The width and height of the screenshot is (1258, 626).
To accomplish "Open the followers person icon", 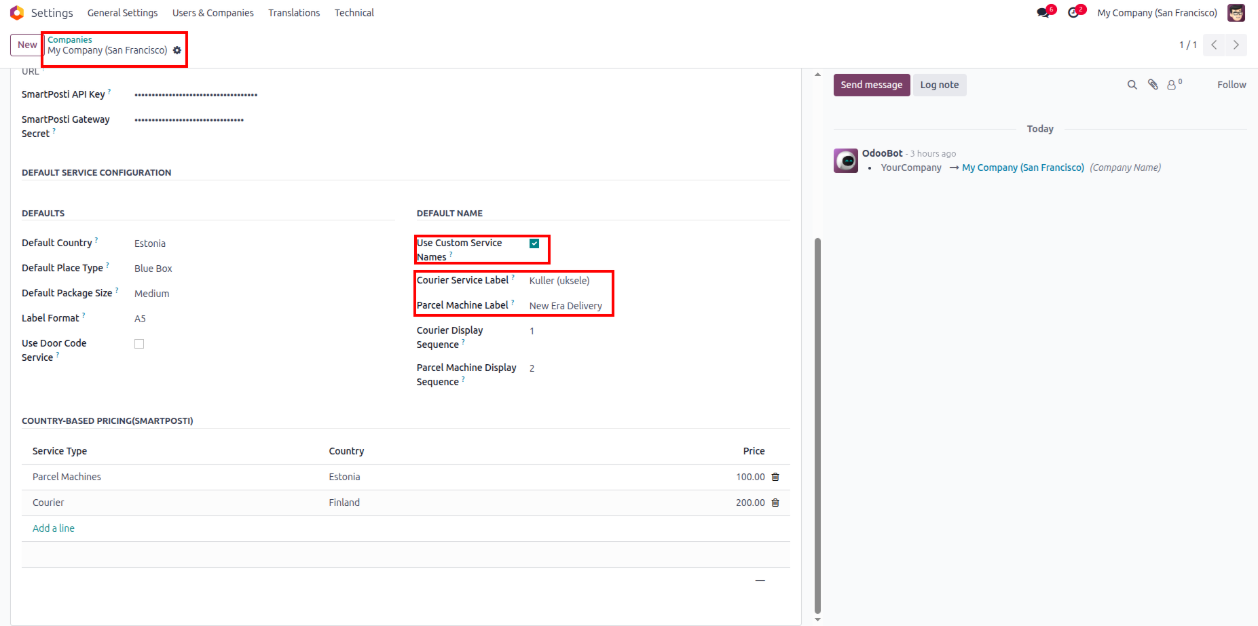I will tap(1172, 85).
